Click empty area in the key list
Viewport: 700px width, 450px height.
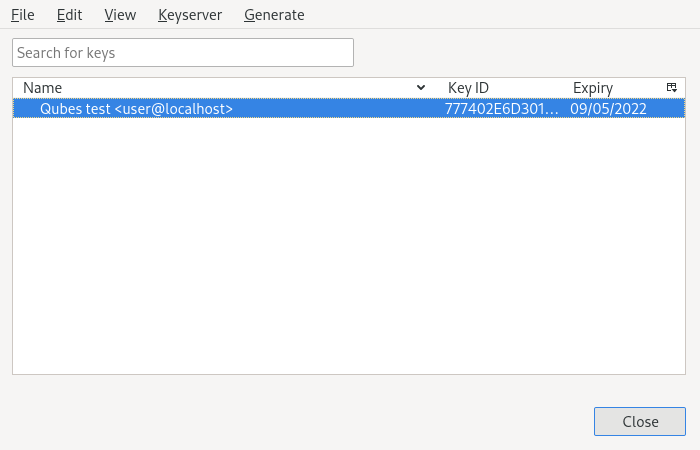point(348,250)
